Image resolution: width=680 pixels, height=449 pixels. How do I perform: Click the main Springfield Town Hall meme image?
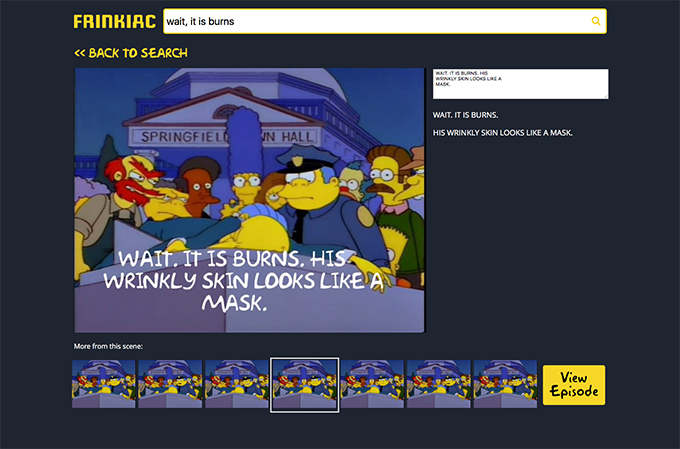[x=249, y=200]
